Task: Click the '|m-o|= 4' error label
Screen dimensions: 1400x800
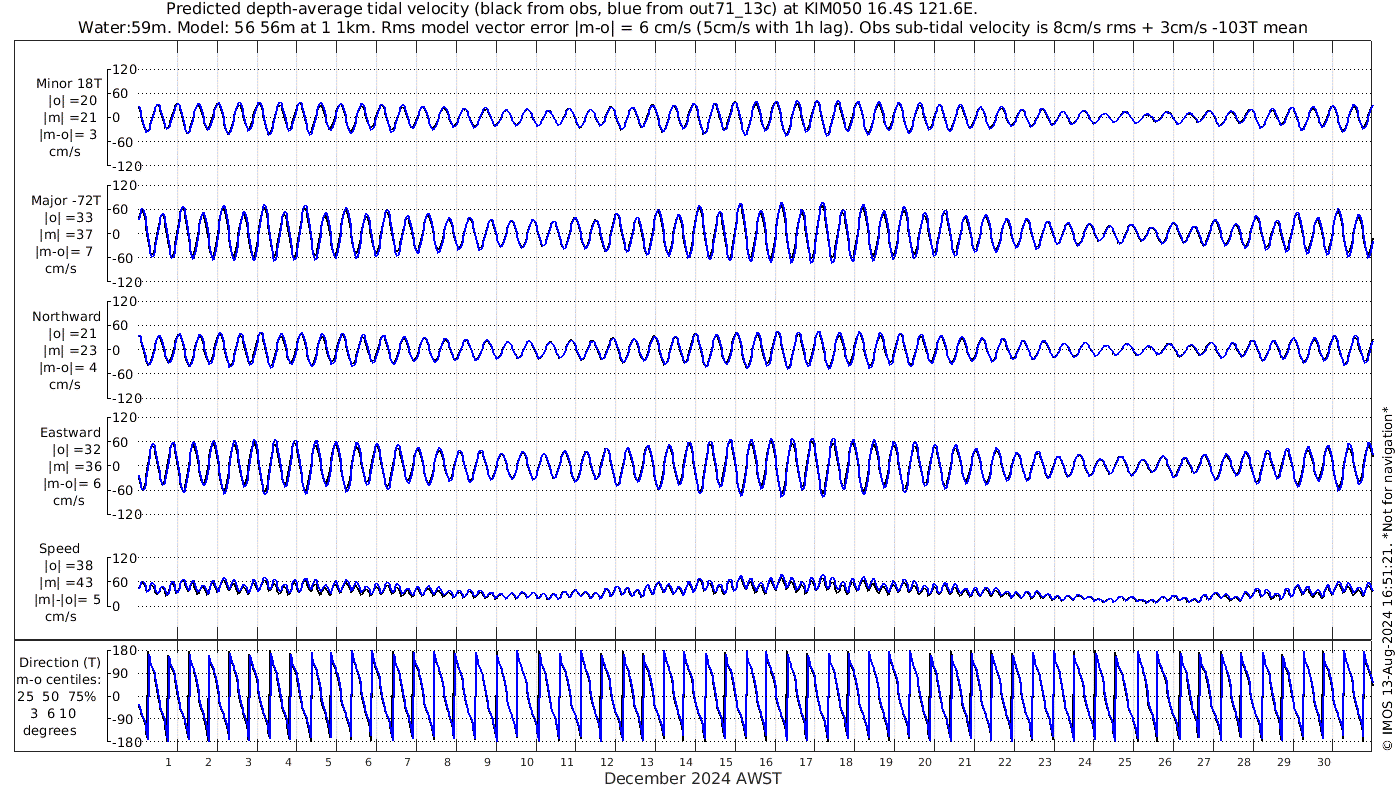Action: pyautogui.click(x=69, y=368)
